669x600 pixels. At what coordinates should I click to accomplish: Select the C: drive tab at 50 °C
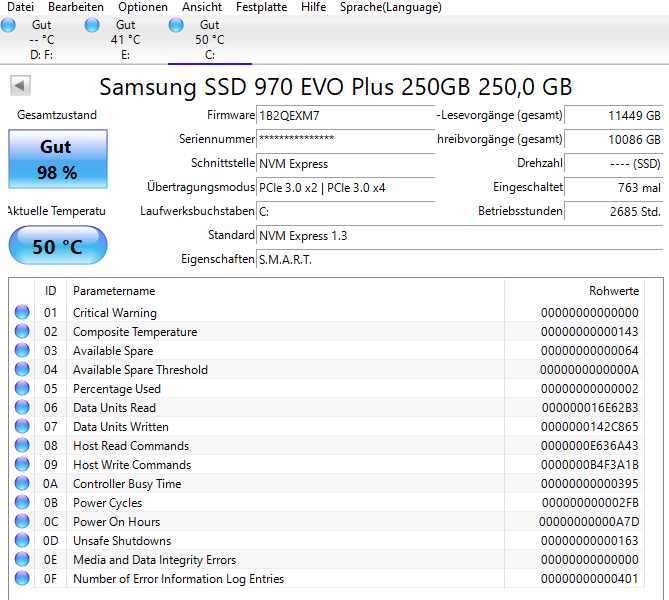coord(209,40)
